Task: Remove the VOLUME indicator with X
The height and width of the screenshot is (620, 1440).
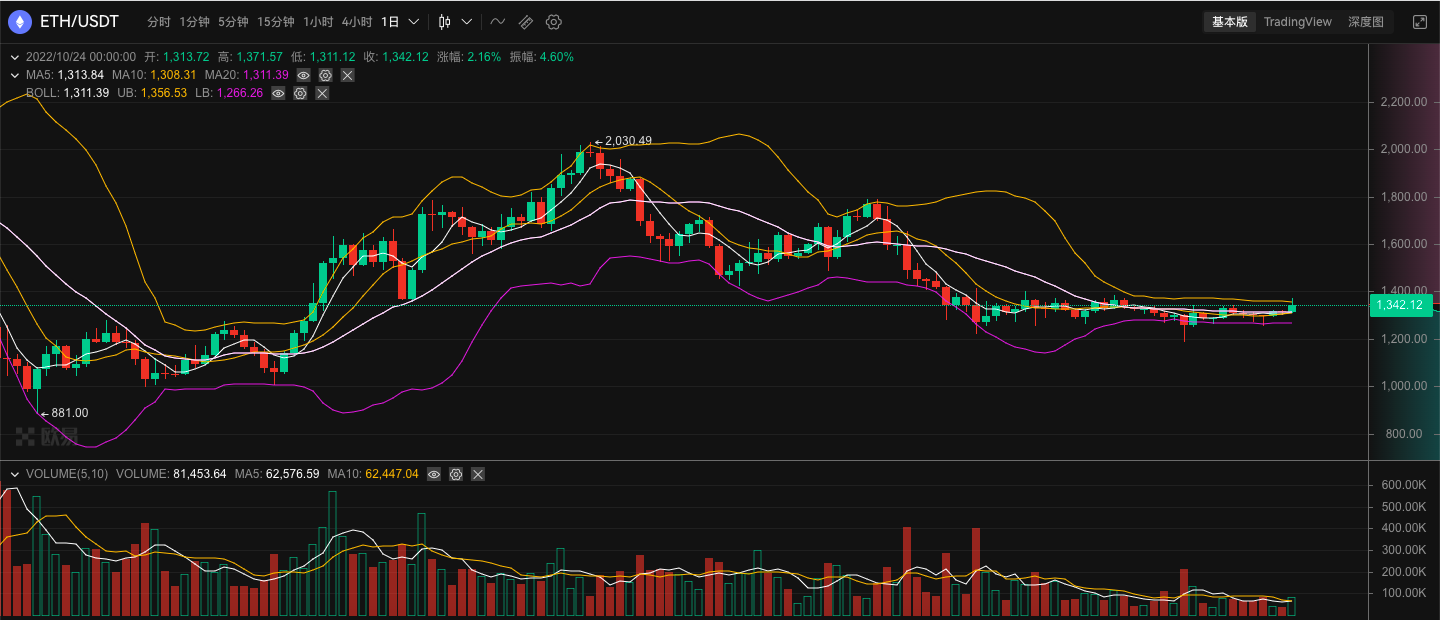Action: pos(478,474)
